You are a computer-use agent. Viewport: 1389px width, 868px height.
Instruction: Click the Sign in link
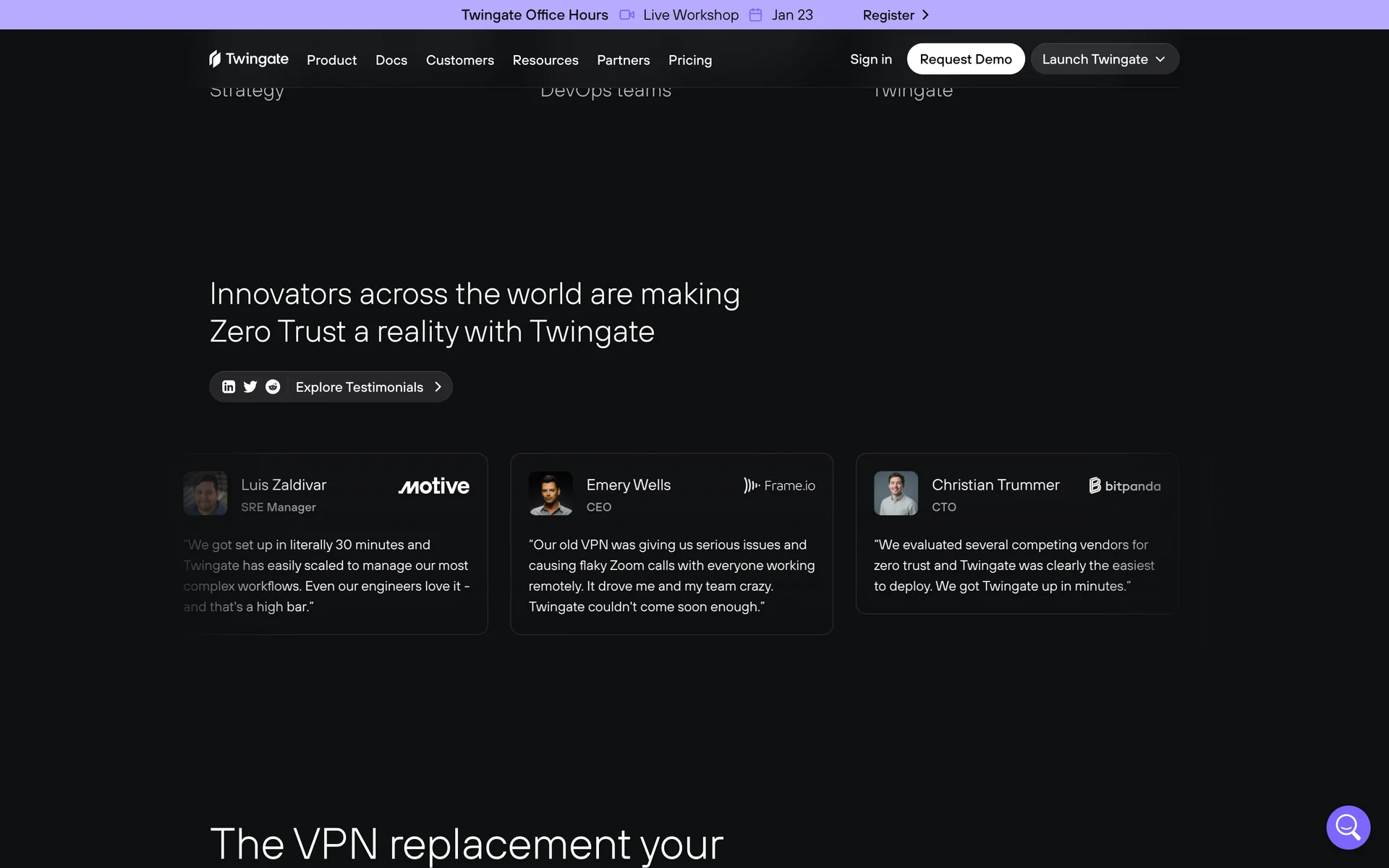click(x=870, y=59)
